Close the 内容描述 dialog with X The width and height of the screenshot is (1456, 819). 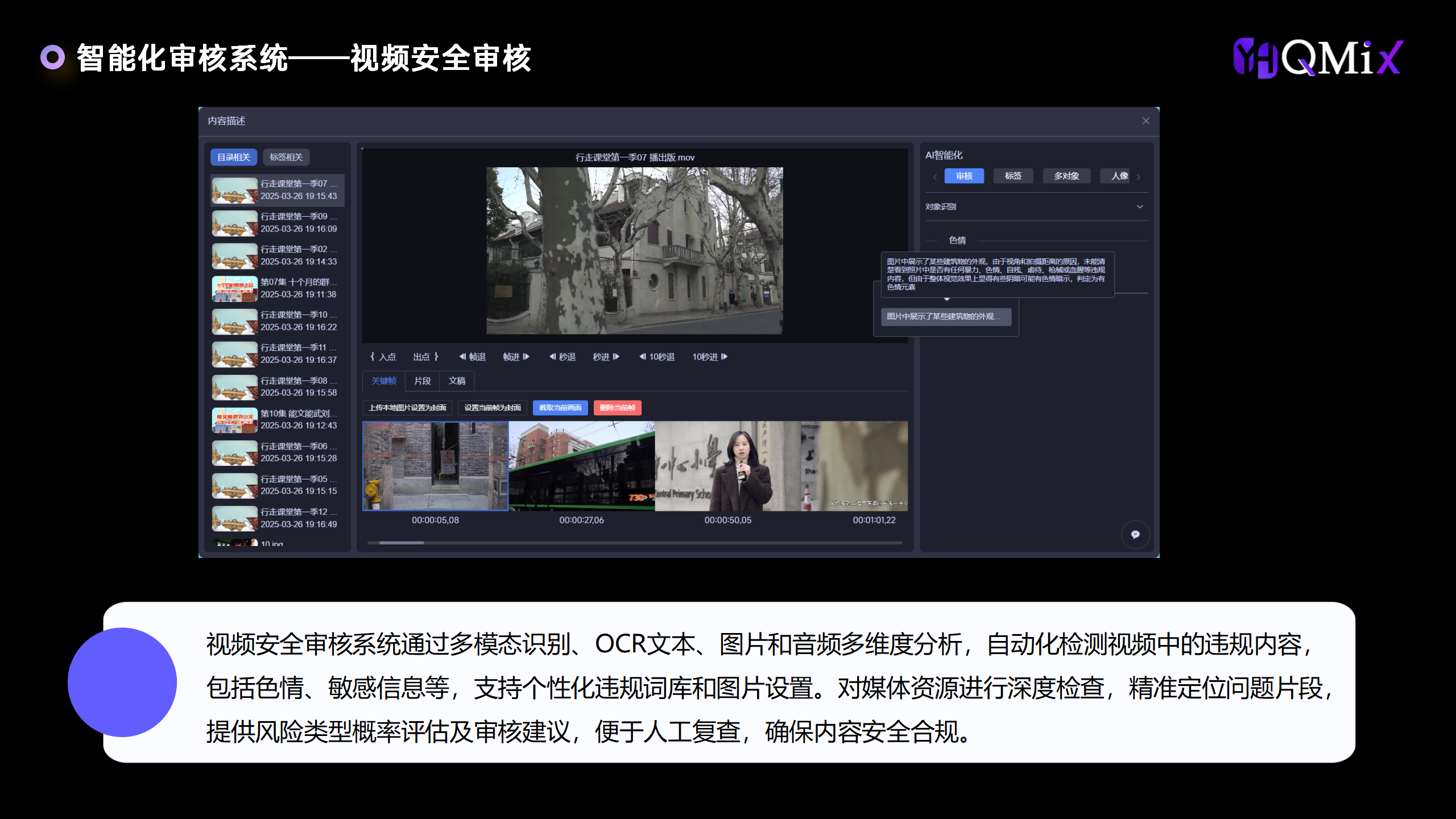pos(1146,121)
